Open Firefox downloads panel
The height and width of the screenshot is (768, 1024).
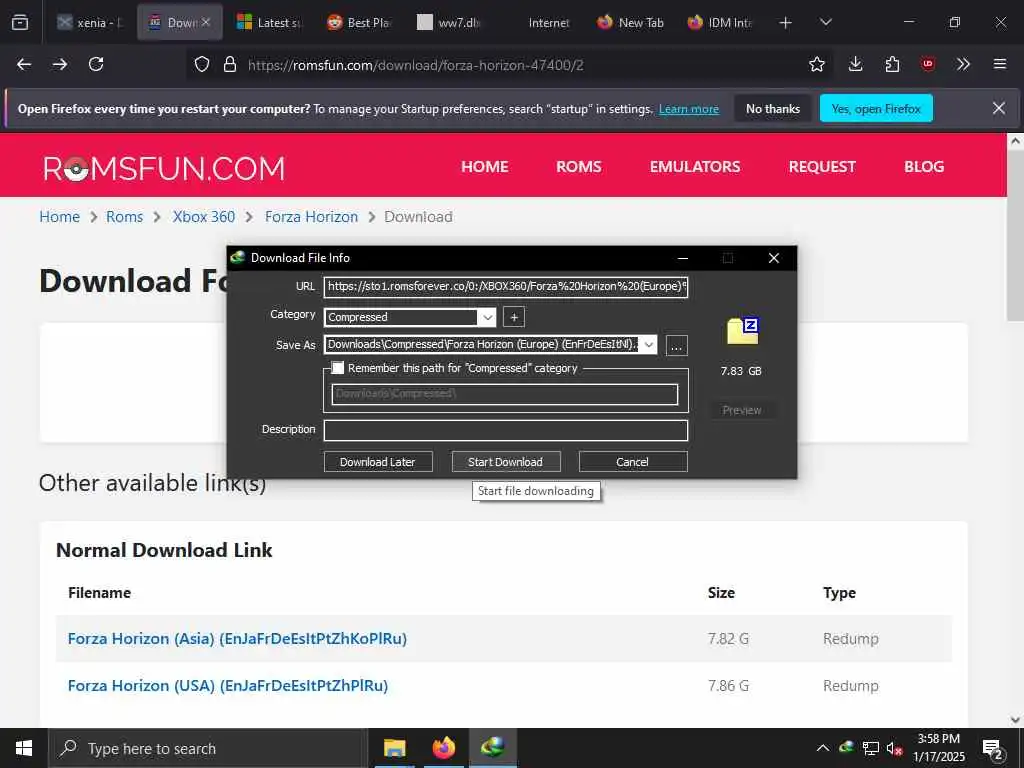pyautogui.click(x=856, y=64)
